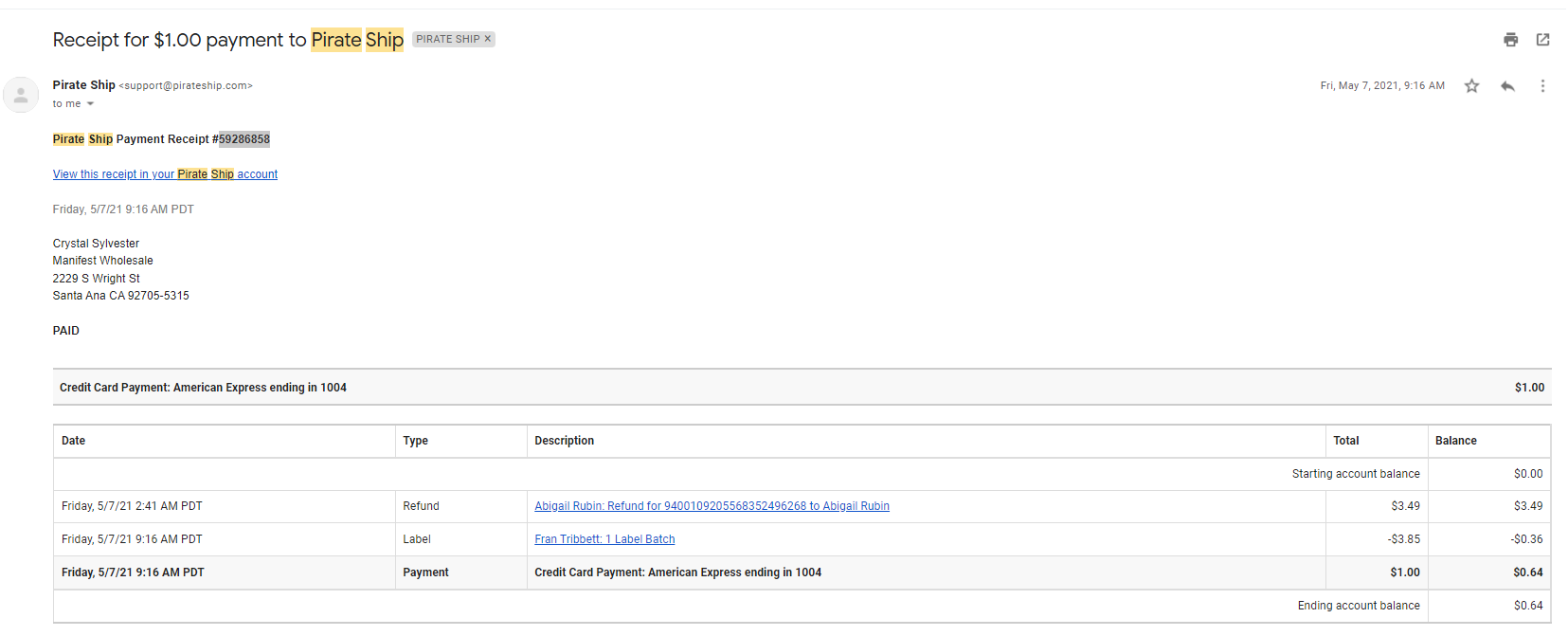
Task: Click the $1.00 amount in the payment banner
Action: click(1529, 388)
